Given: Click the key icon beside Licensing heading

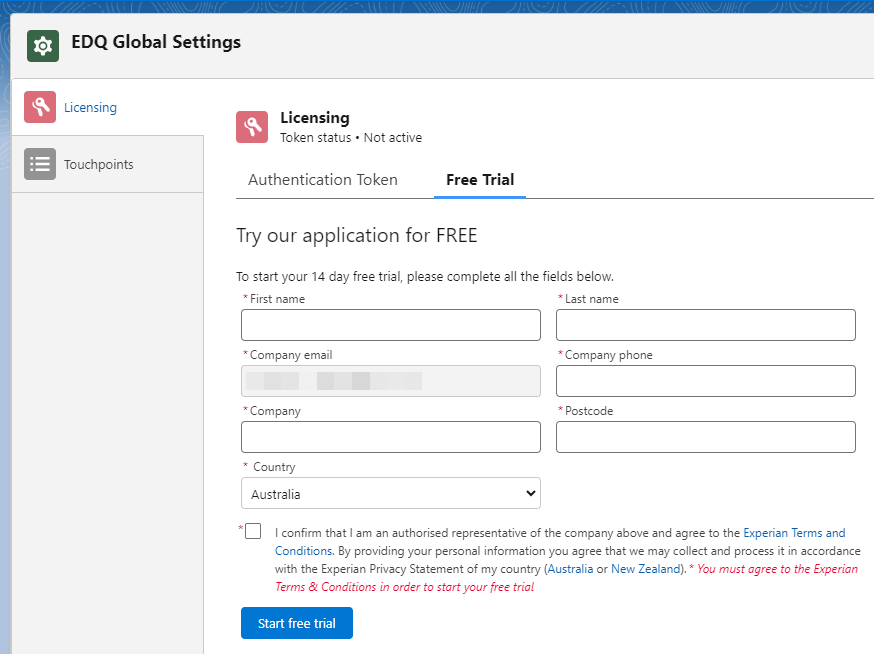Looking at the screenshot, I should click(252, 127).
